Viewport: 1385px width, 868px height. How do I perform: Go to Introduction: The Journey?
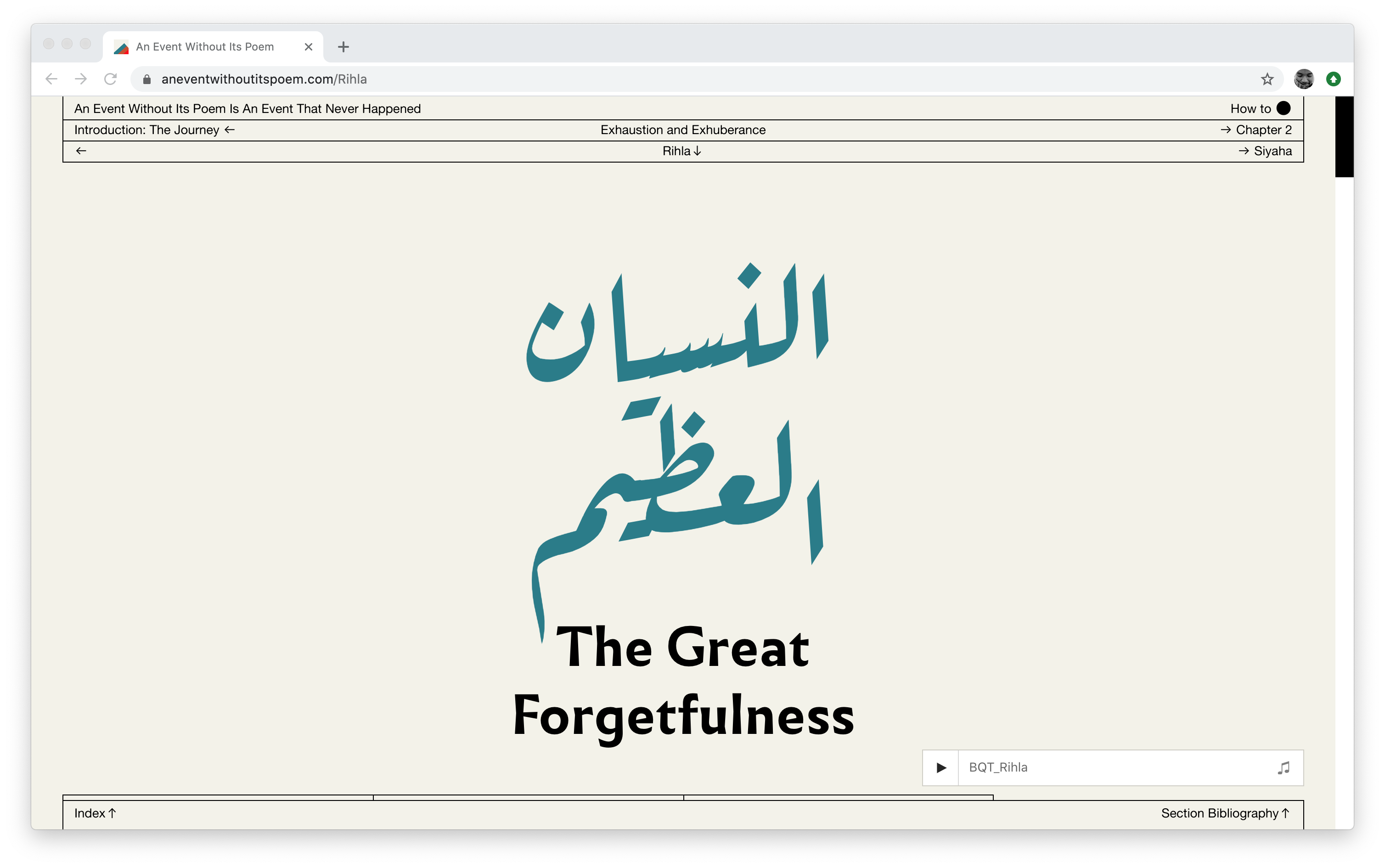click(154, 130)
